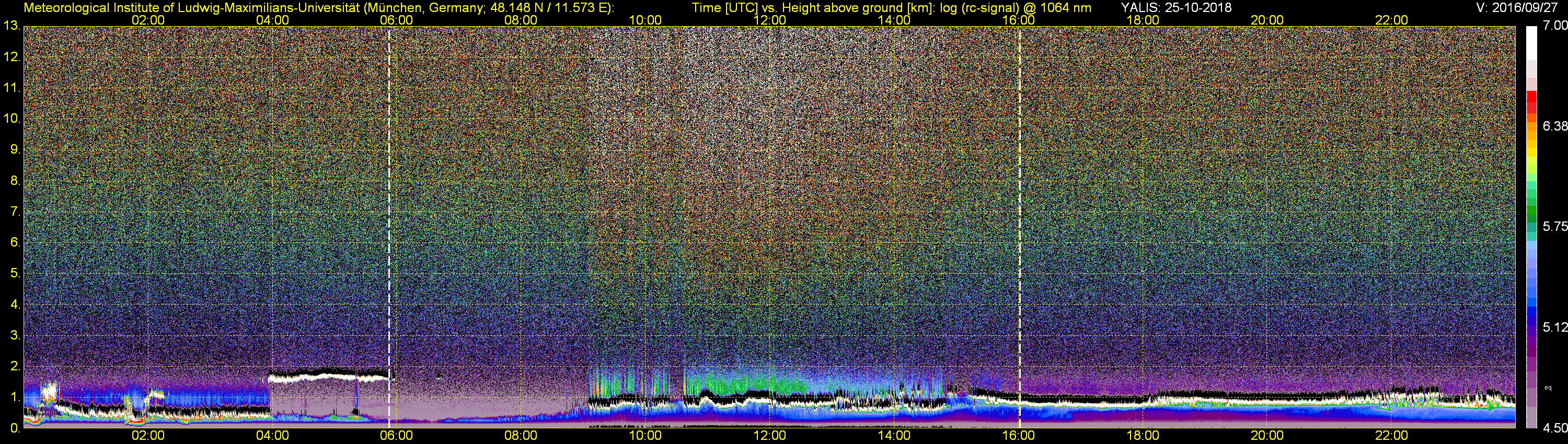Click the 22:00 label on the lower time axis
This screenshot has width=1568, height=444.
1391,436
